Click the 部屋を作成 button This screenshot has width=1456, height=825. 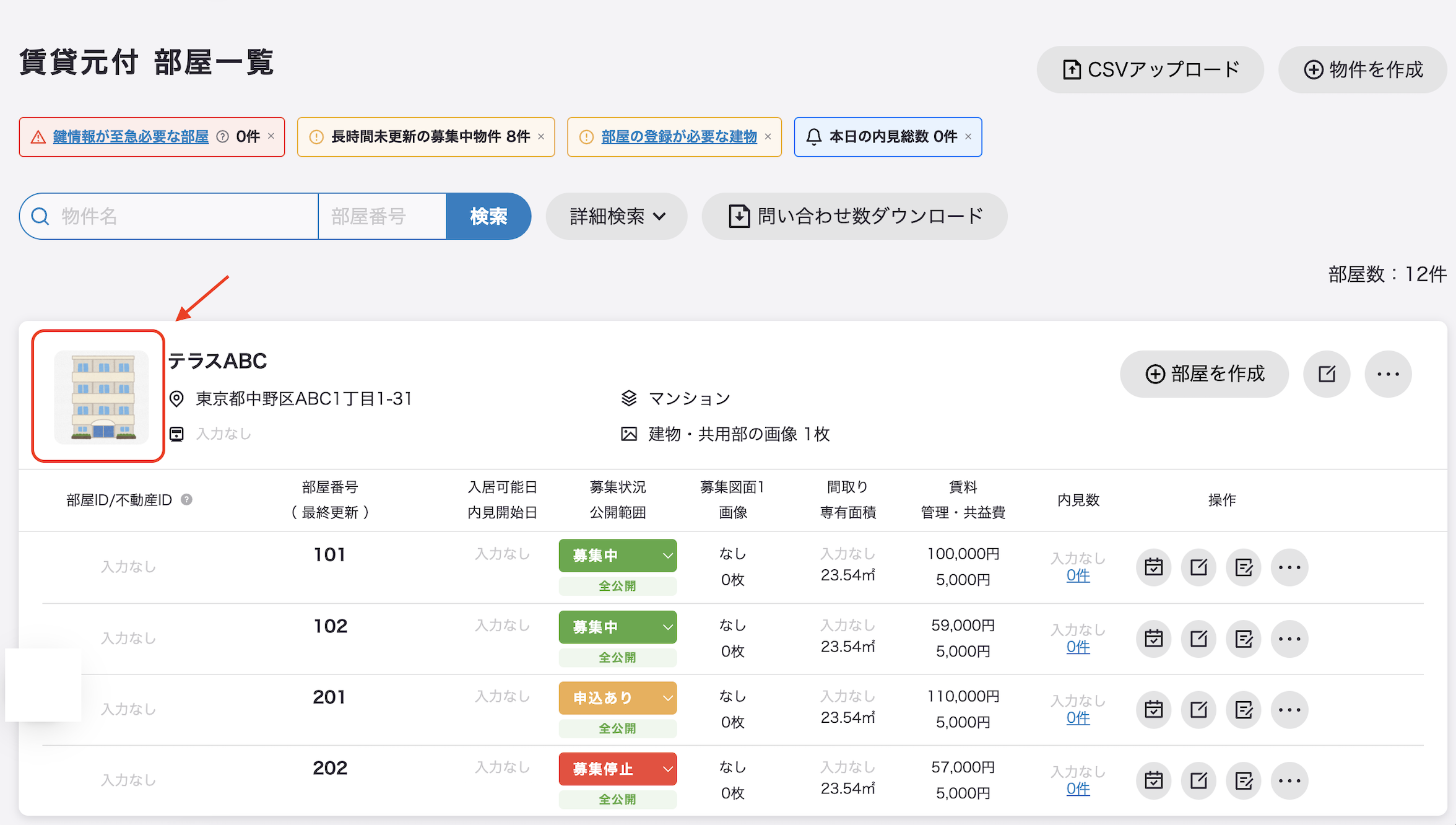1205,374
